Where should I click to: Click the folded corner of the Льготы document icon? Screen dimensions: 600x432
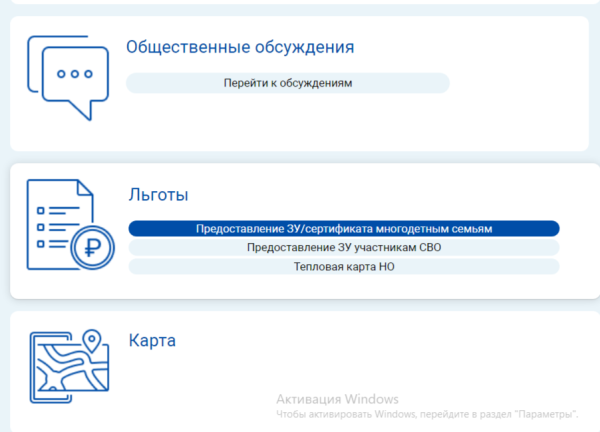point(86,187)
